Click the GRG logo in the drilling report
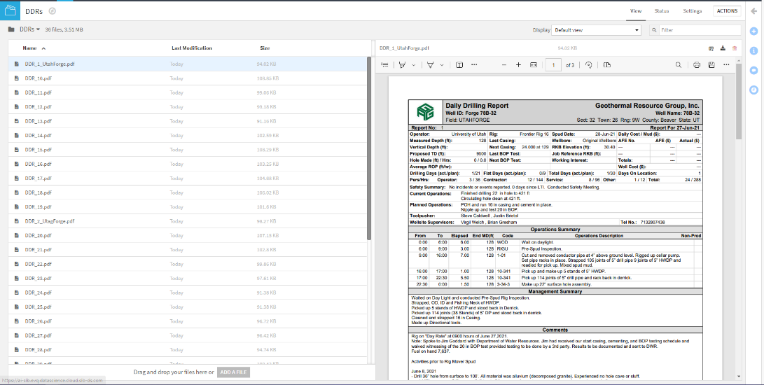This screenshot has height=385, width=764. (x=425, y=112)
